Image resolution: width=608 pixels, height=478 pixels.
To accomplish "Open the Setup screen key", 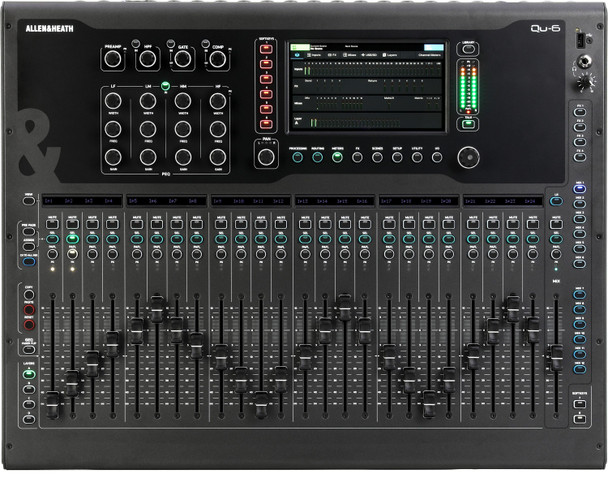I will 397,157.
